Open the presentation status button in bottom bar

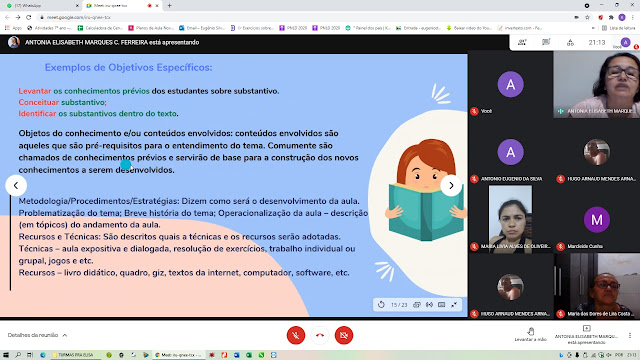[x=587, y=335]
